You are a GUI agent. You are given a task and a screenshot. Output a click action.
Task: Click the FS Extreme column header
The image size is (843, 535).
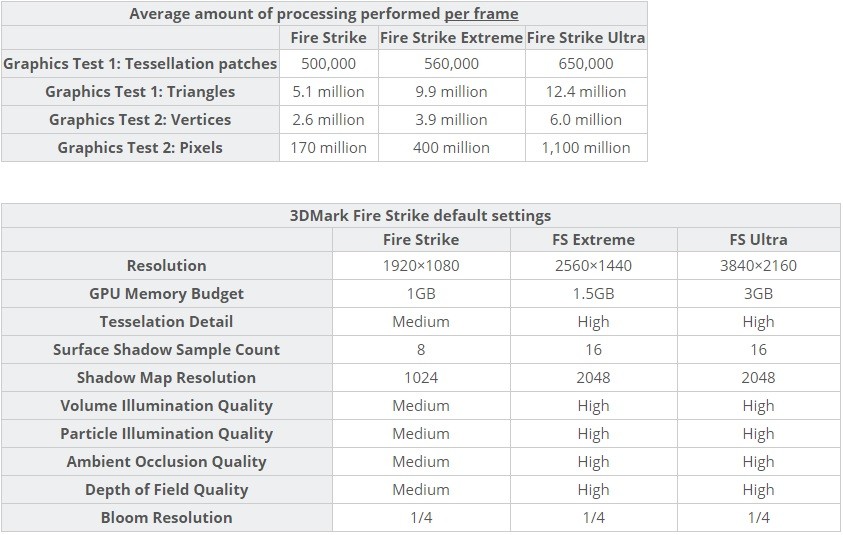tap(594, 239)
